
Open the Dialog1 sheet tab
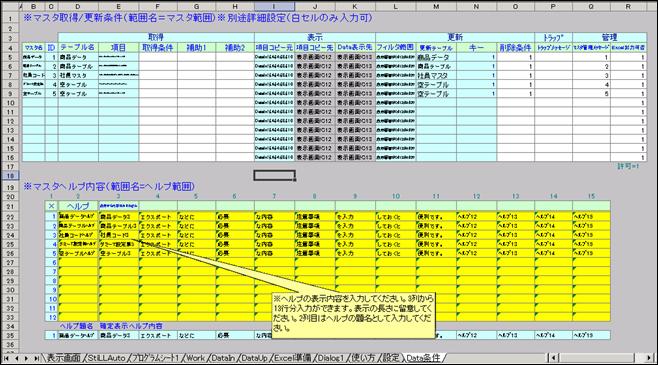[331, 358]
